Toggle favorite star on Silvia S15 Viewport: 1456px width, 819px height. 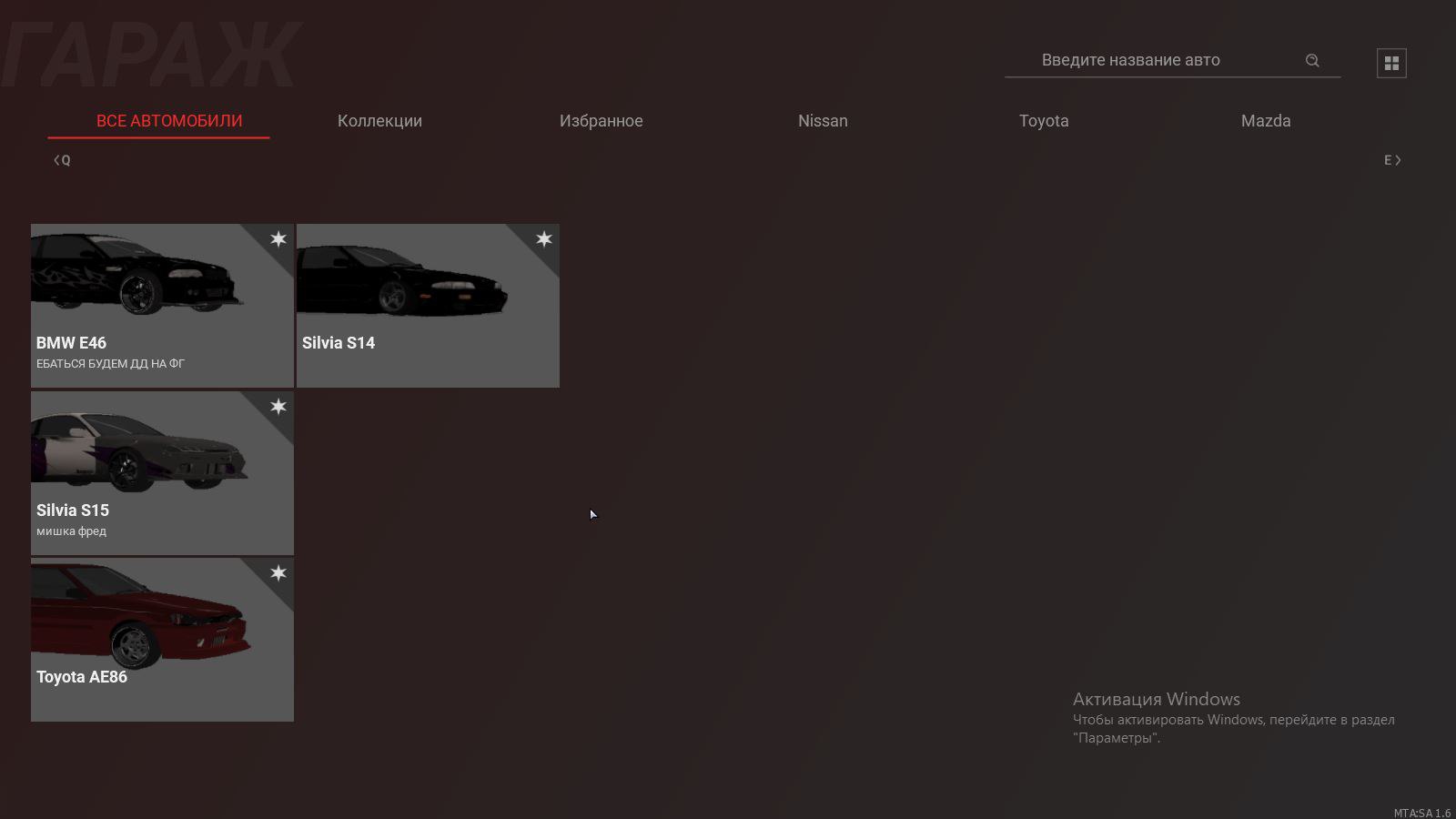click(278, 406)
